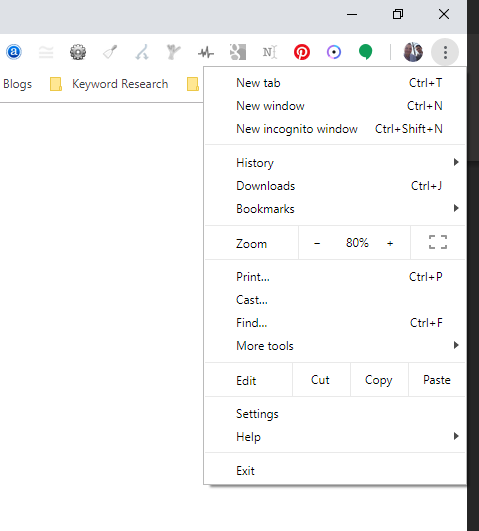The width and height of the screenshot is (479, 531).
Task: Expand the More tools submenu
Action: 335,346
